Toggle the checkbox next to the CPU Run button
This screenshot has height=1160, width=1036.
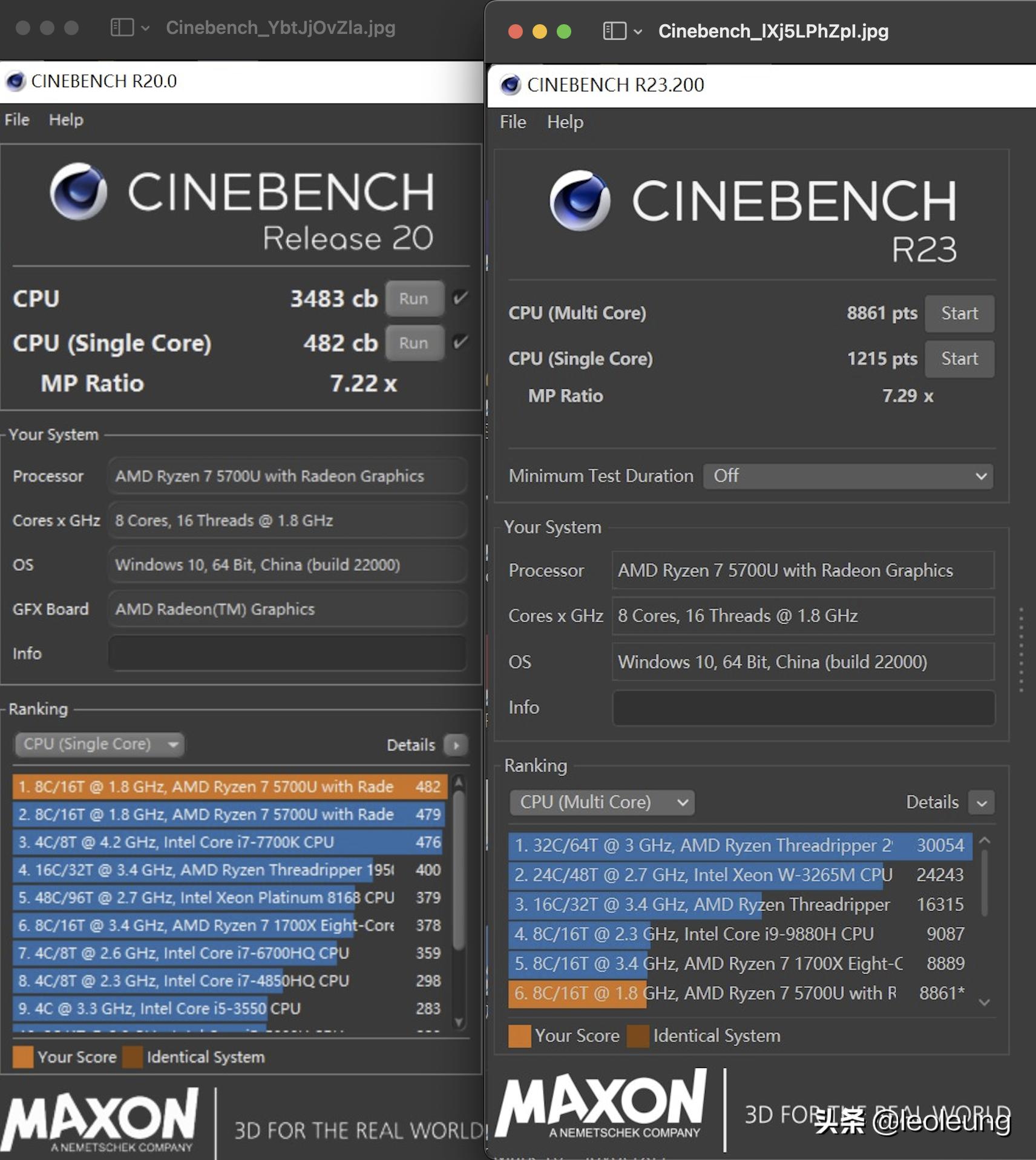pyautogui.click(x=461, y=298)
